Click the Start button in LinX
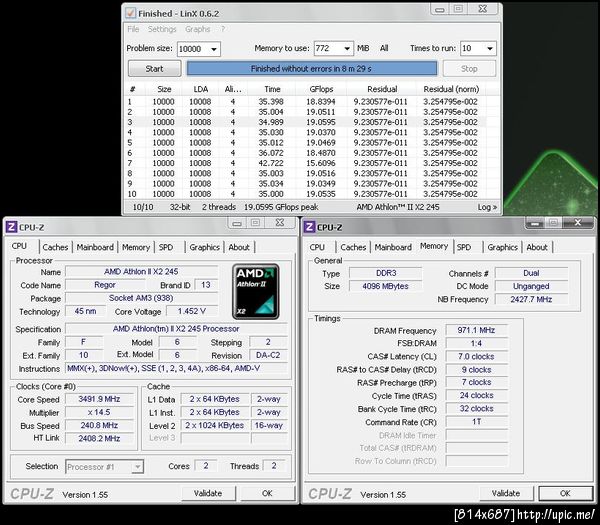The height and width of the screenshot is (525, 600). tap(154, 69)
